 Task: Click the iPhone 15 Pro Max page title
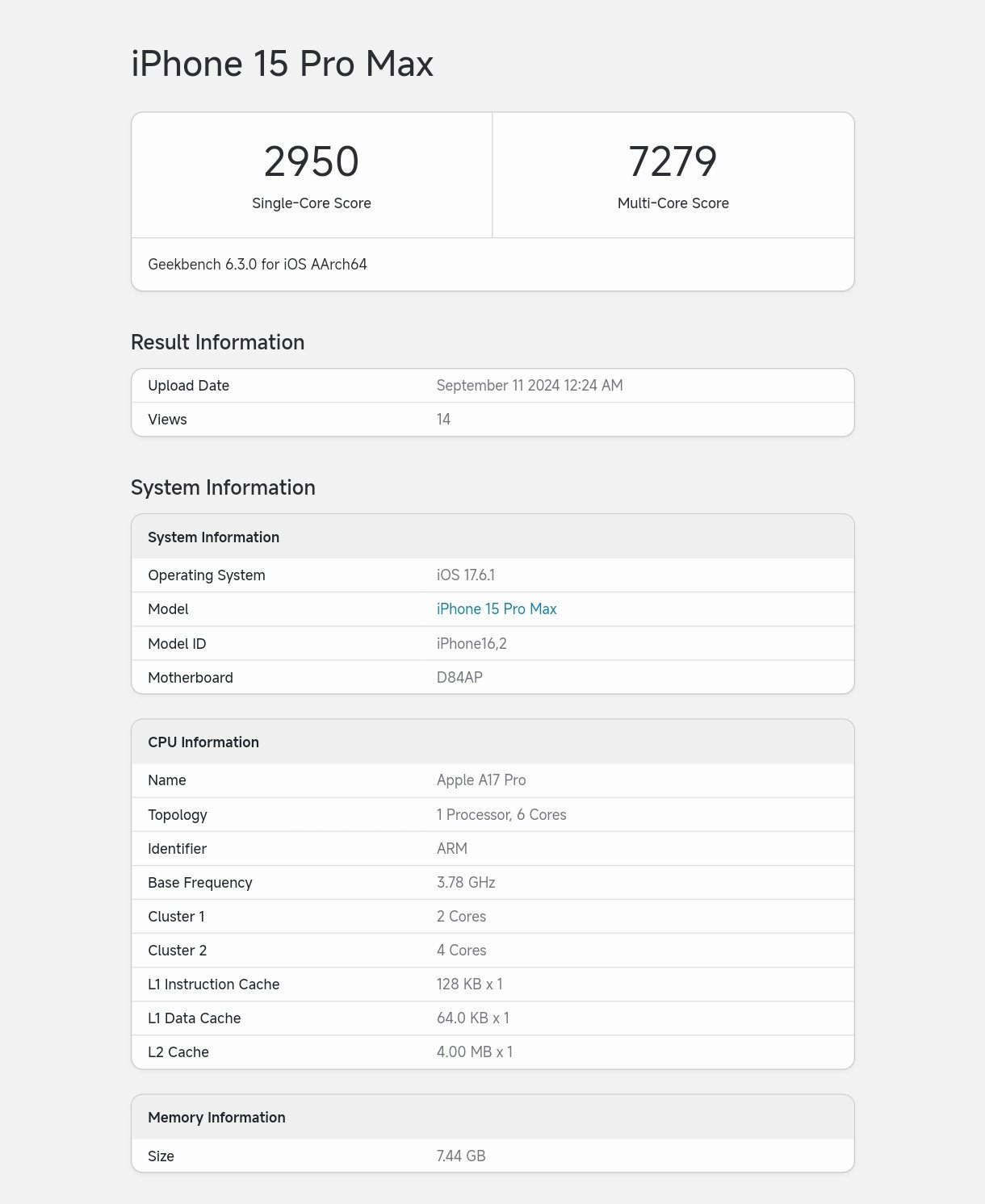[x=283, y=64]
